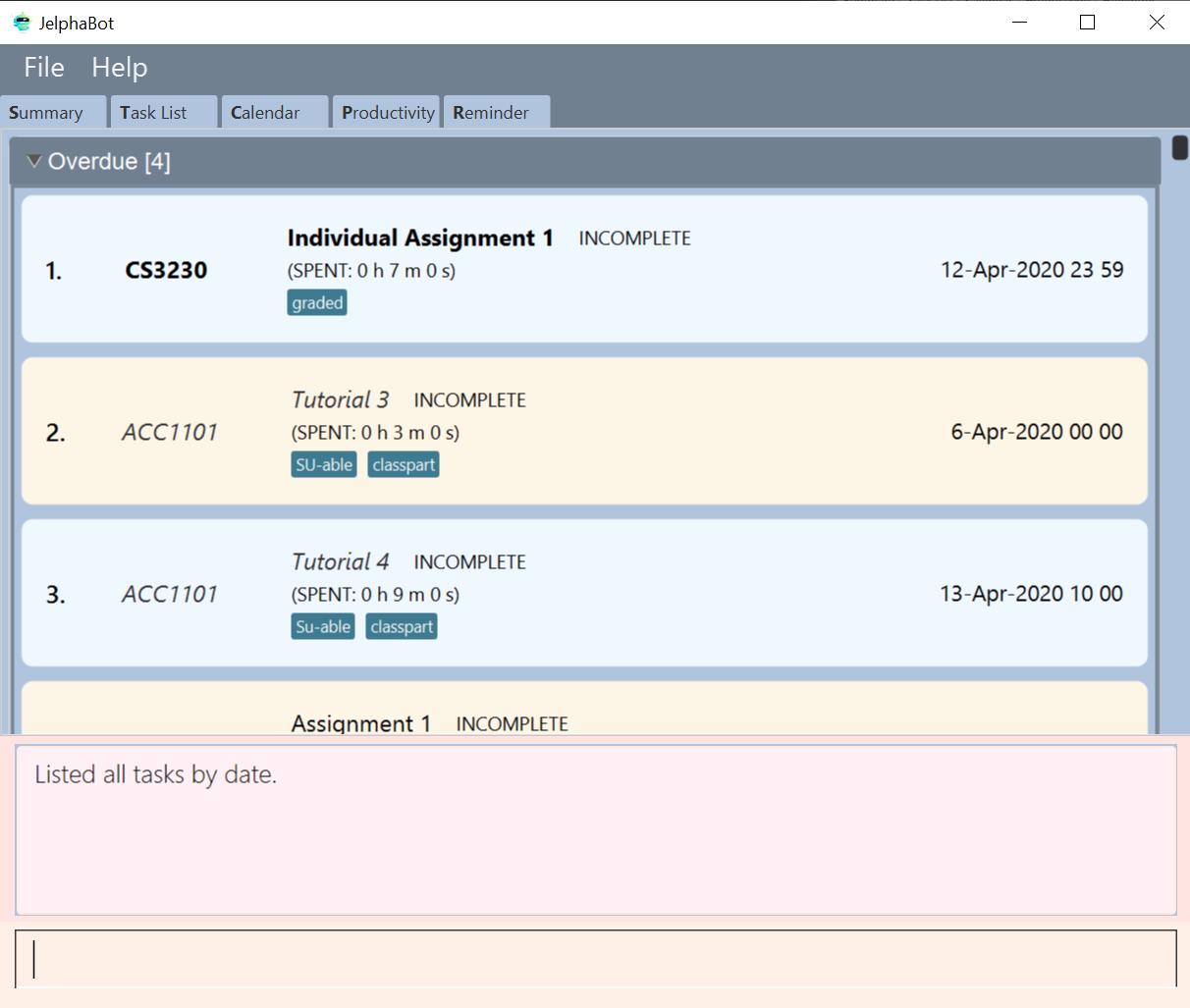Click the 'SU-able' tag on Tutorial 3

point(324,465)
